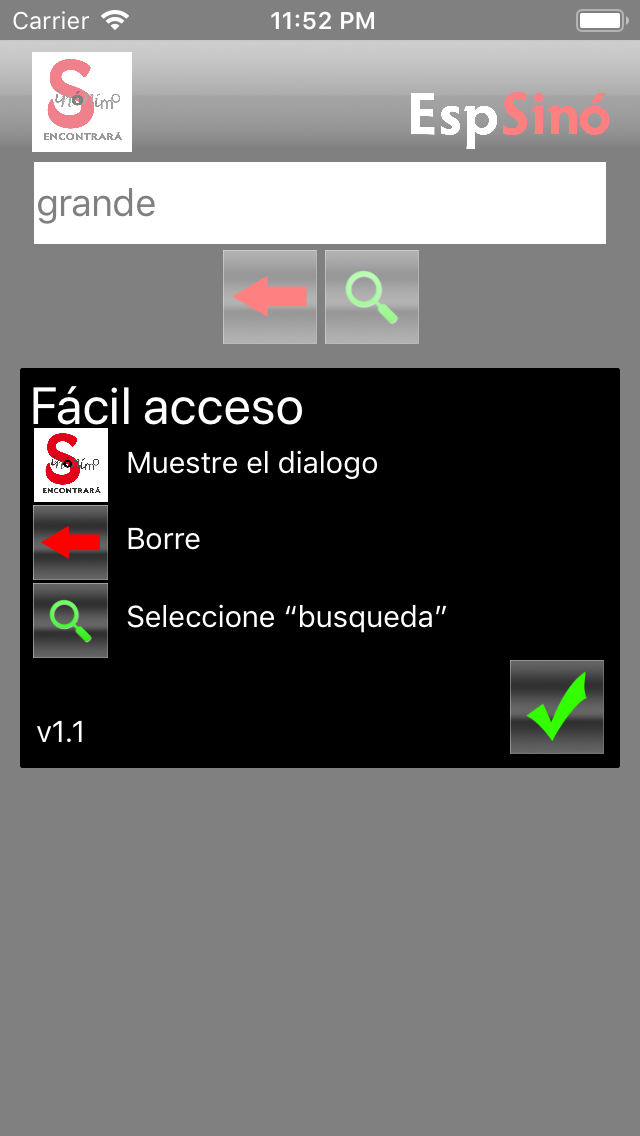The height and width of the screenshot is (1136, 640).
Task: Tap the green magnifying glass search button
Action: click(x=372, y=297)
